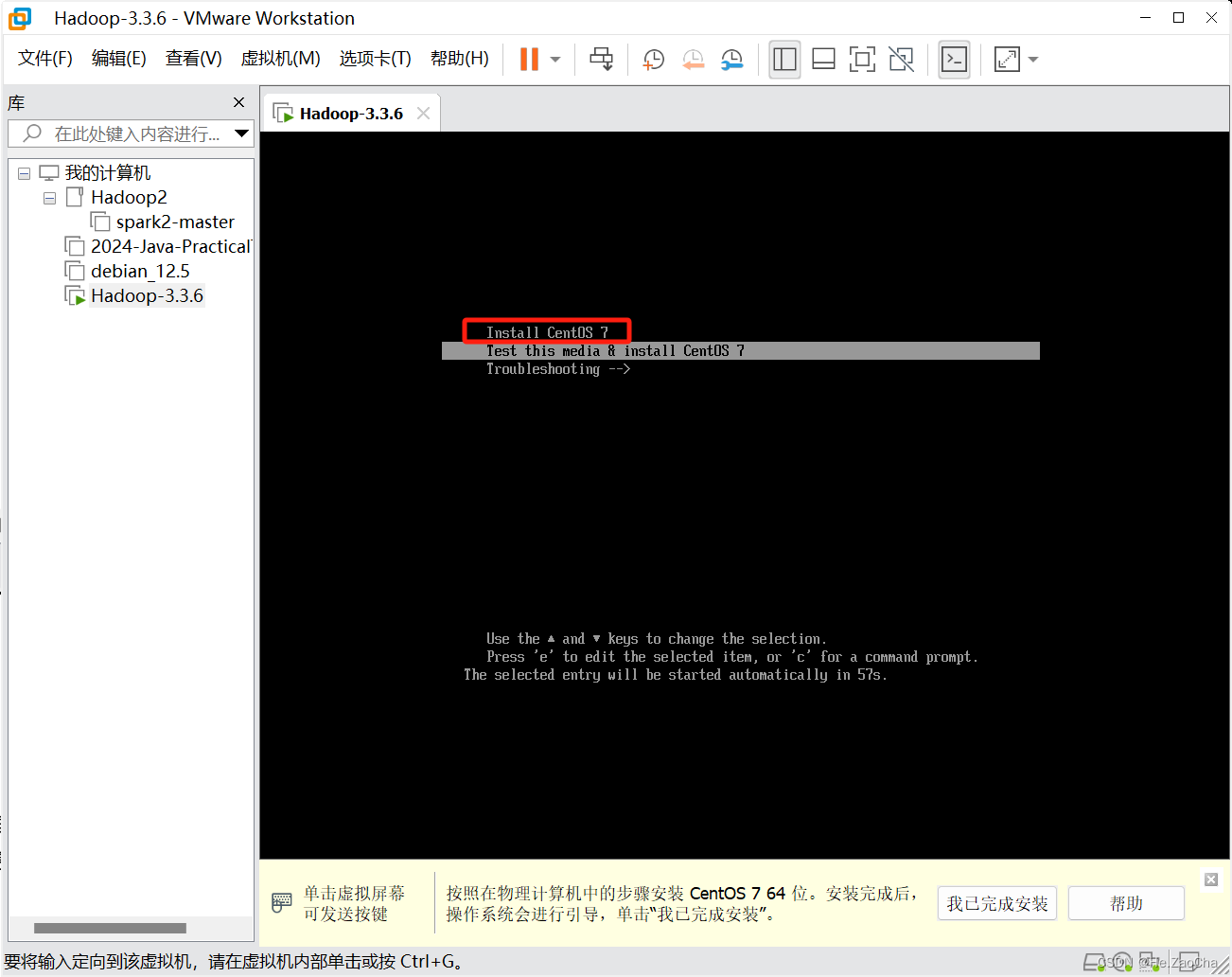Screen dimensions: 1232x977
Task: Open the library search filter dropdown
Action: [242, 133]
